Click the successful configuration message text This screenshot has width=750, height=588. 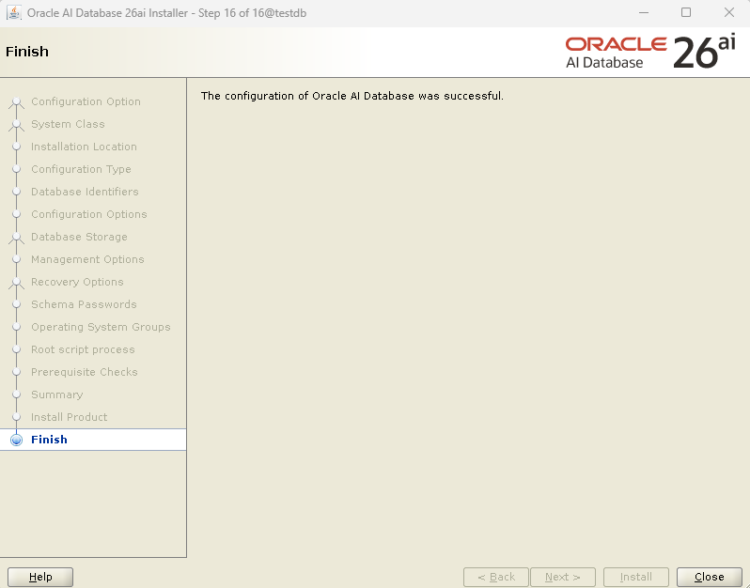pos(352,96)
